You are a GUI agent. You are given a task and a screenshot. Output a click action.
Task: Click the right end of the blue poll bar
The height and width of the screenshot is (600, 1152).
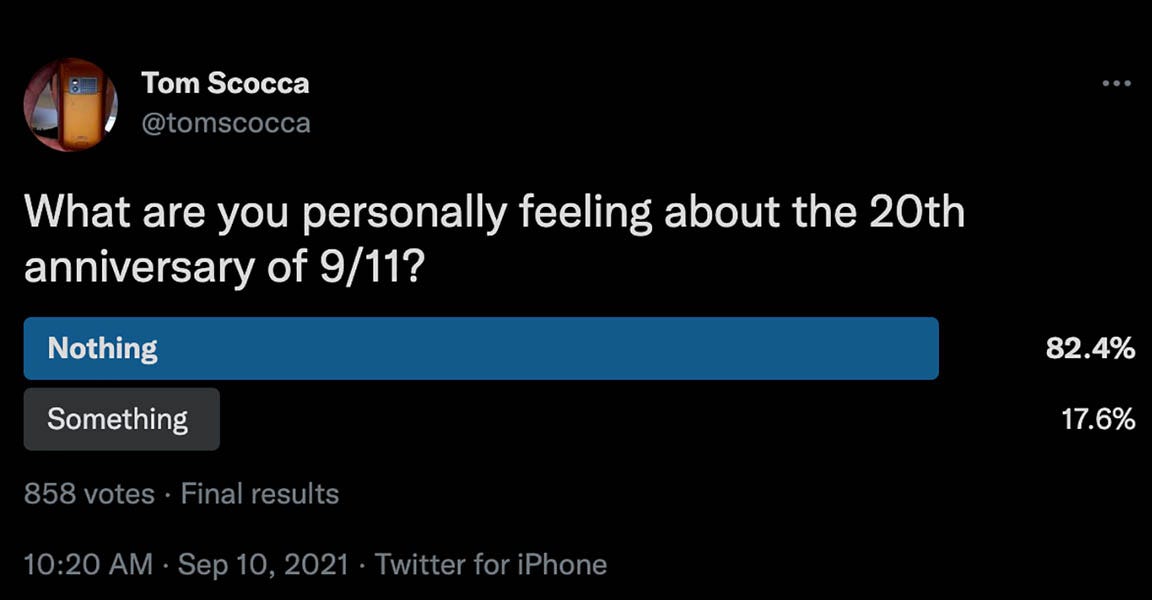(925, 348)
